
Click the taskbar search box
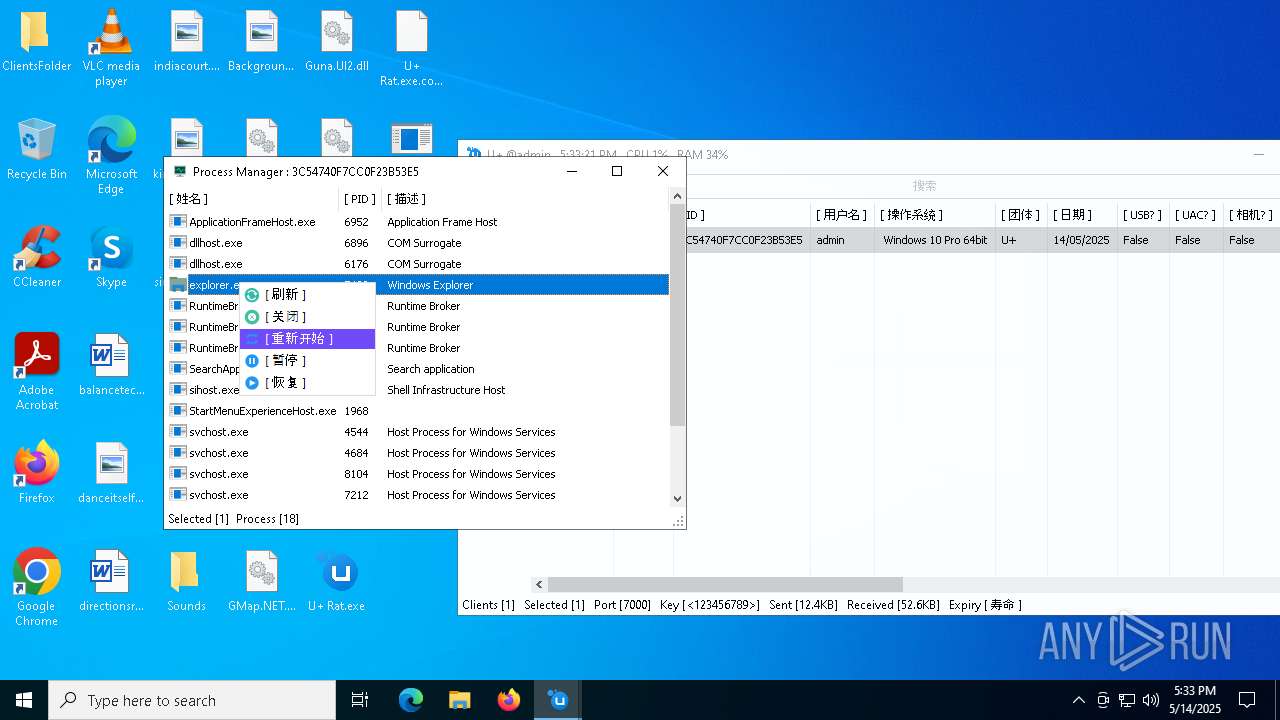(x=192, y=700)
